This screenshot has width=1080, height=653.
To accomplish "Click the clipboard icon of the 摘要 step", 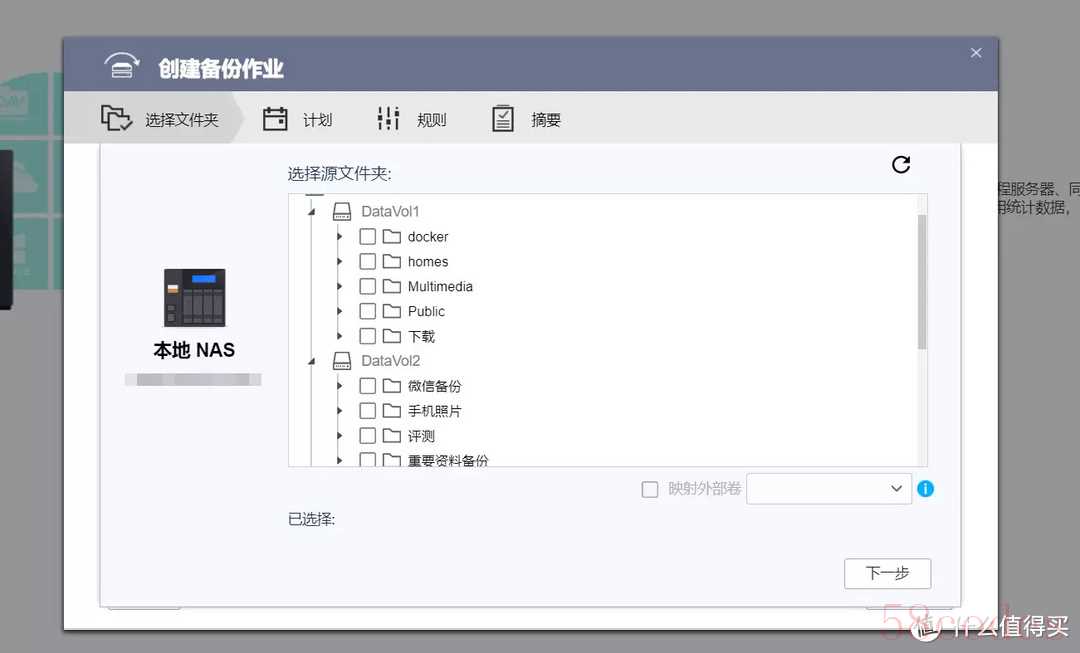I will (x=503, y=118).
